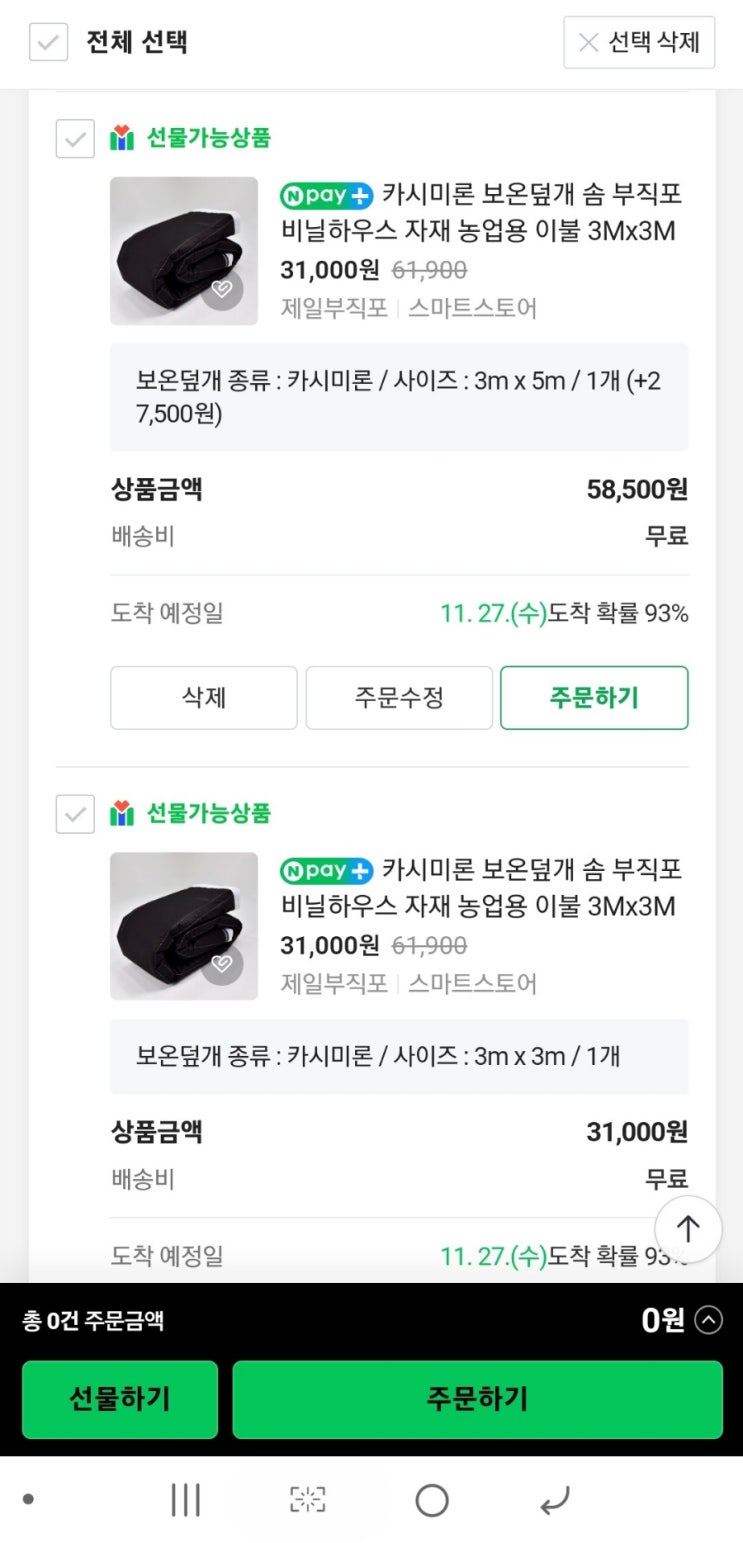Image resolution: width=743 pixels, height=1543 pixels.
Task: Tap the heart wishlist icon on first product
Action: click(x=222, y=289)
